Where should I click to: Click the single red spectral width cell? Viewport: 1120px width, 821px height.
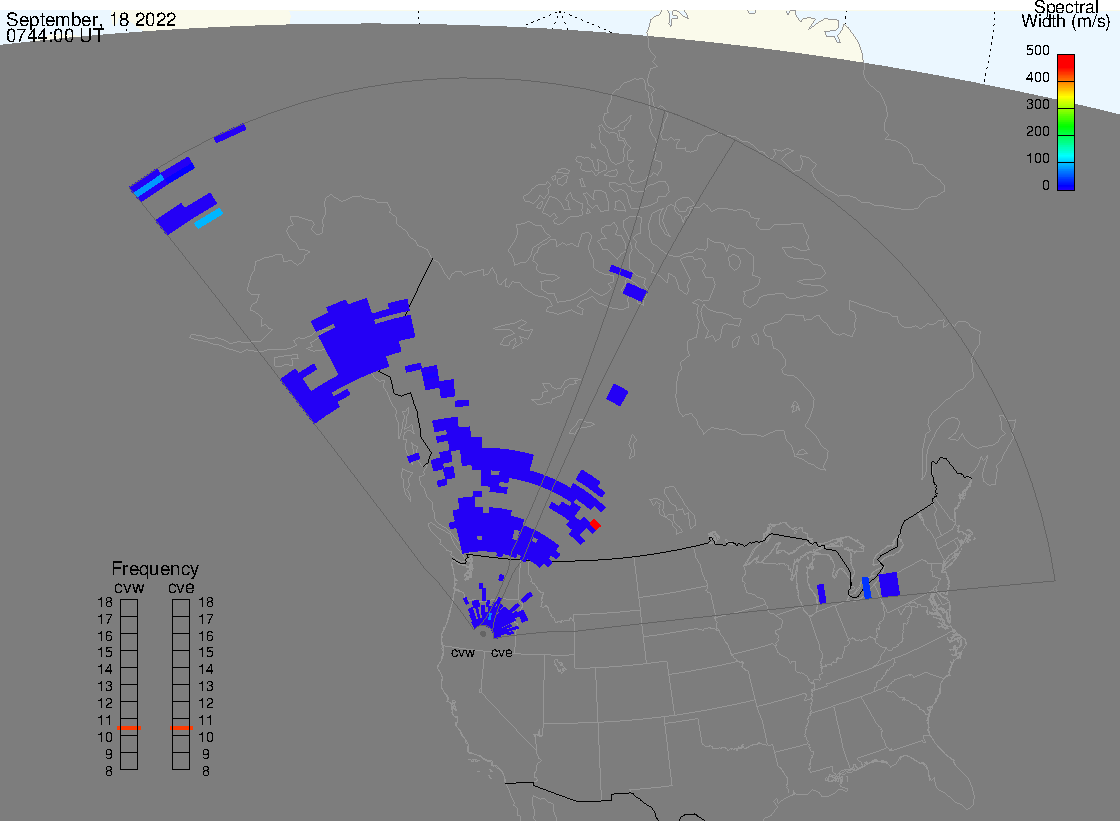(594, 525)
